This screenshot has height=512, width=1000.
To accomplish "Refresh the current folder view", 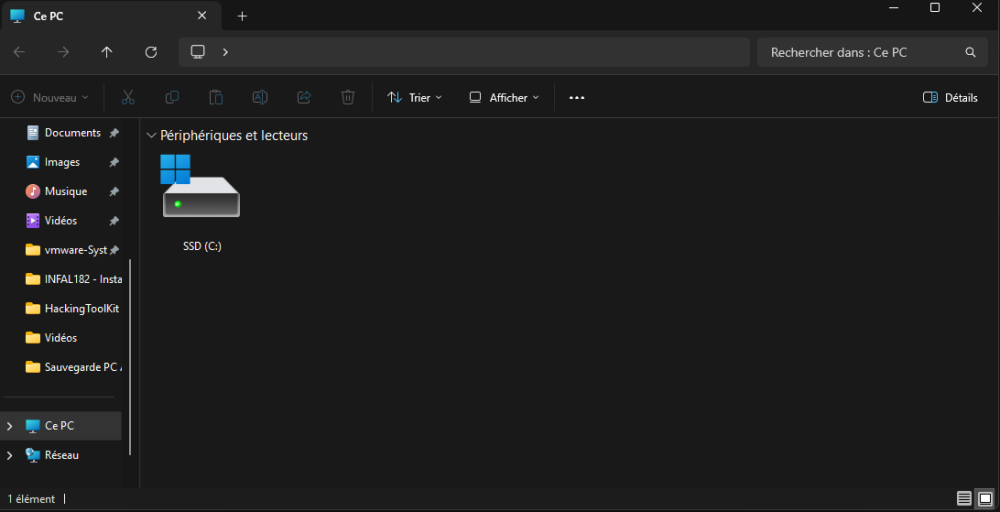I will tap(151, 52).
